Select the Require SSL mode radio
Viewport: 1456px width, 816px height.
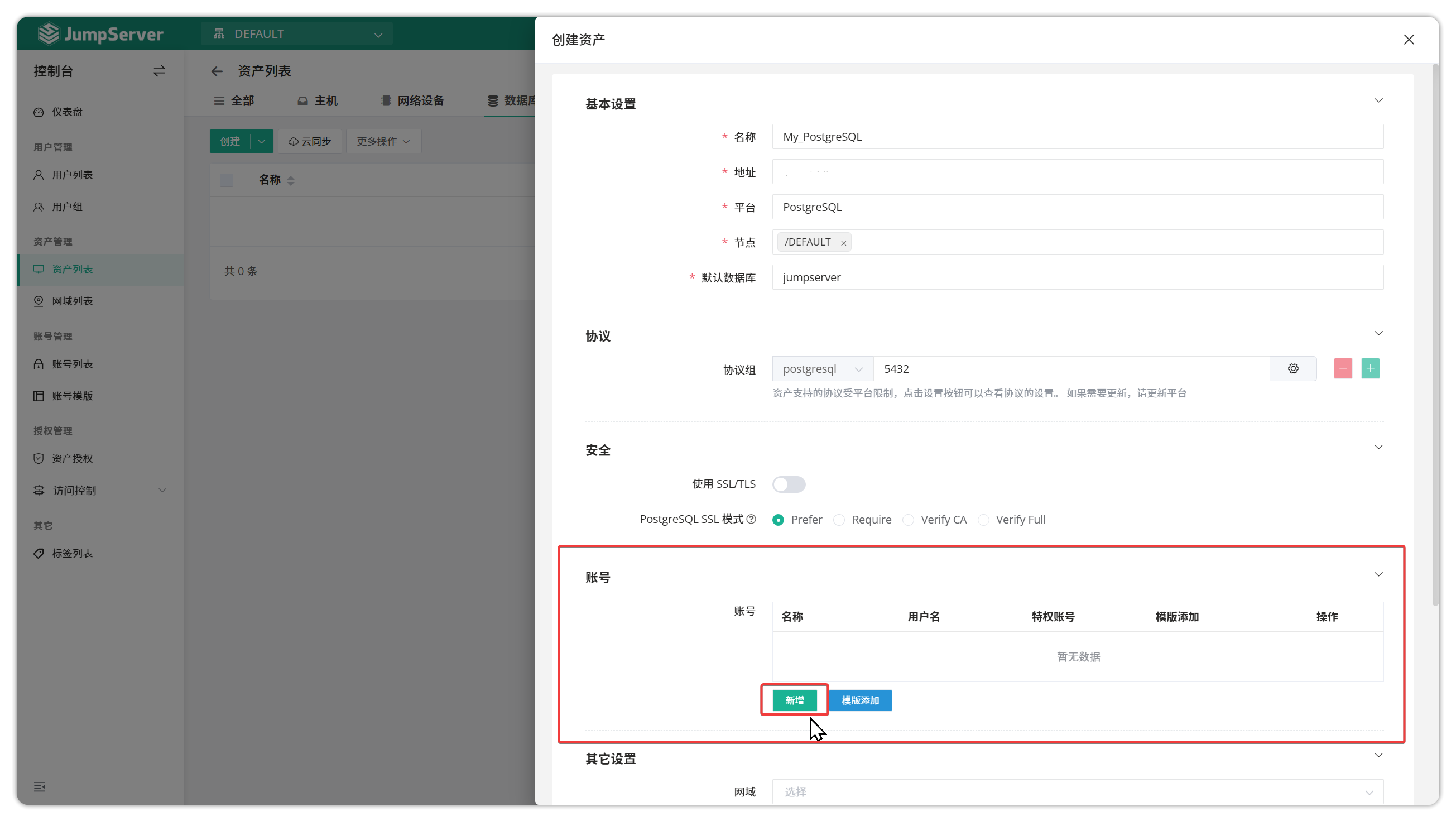(x=839, y=520)
